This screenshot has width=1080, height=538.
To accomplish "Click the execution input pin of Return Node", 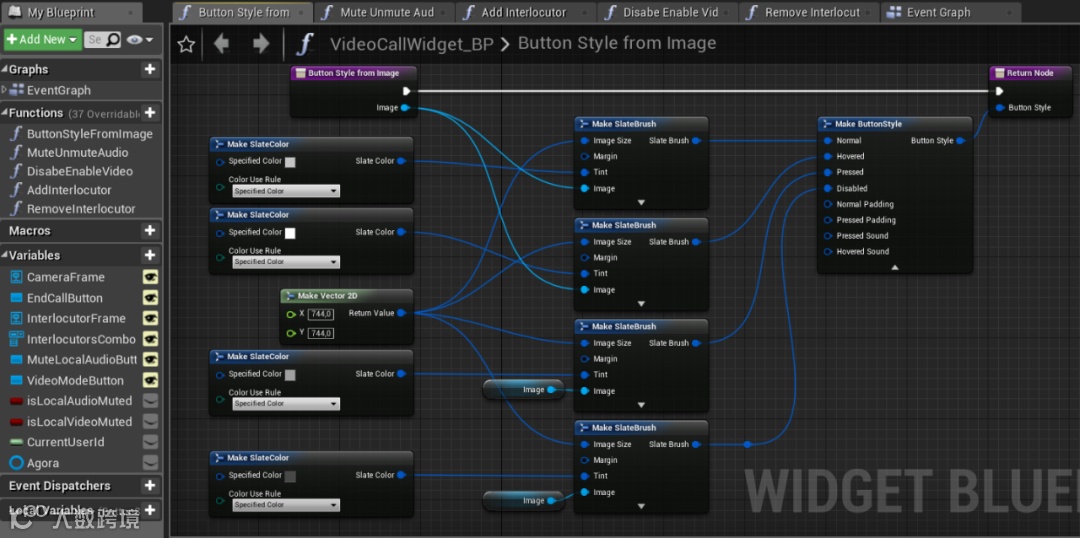I will pos(999,91).
